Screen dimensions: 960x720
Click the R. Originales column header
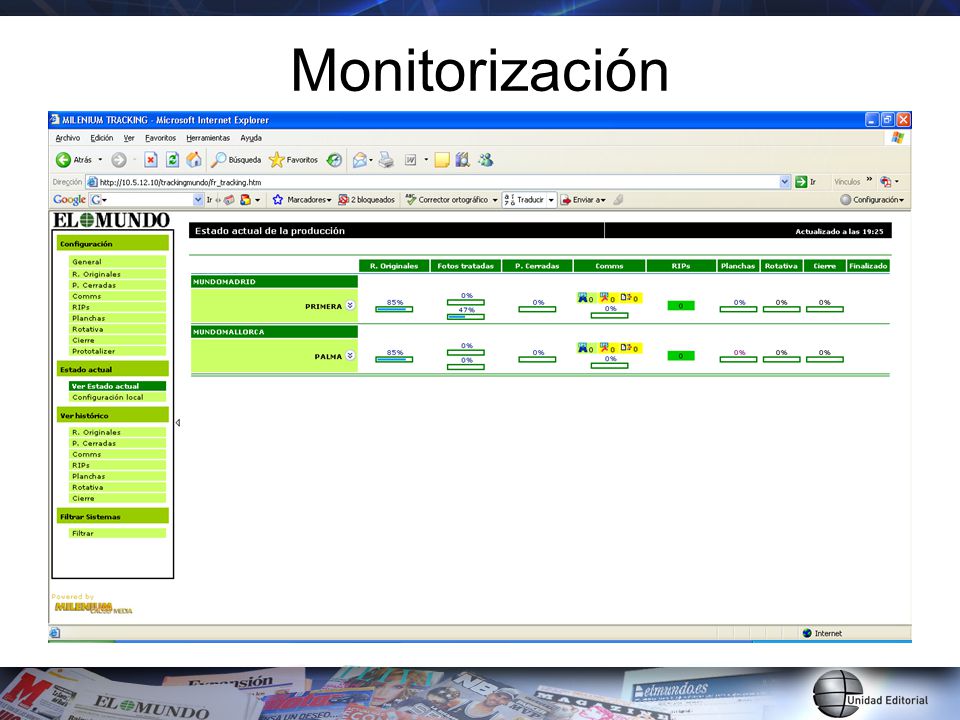click(394, 266)
